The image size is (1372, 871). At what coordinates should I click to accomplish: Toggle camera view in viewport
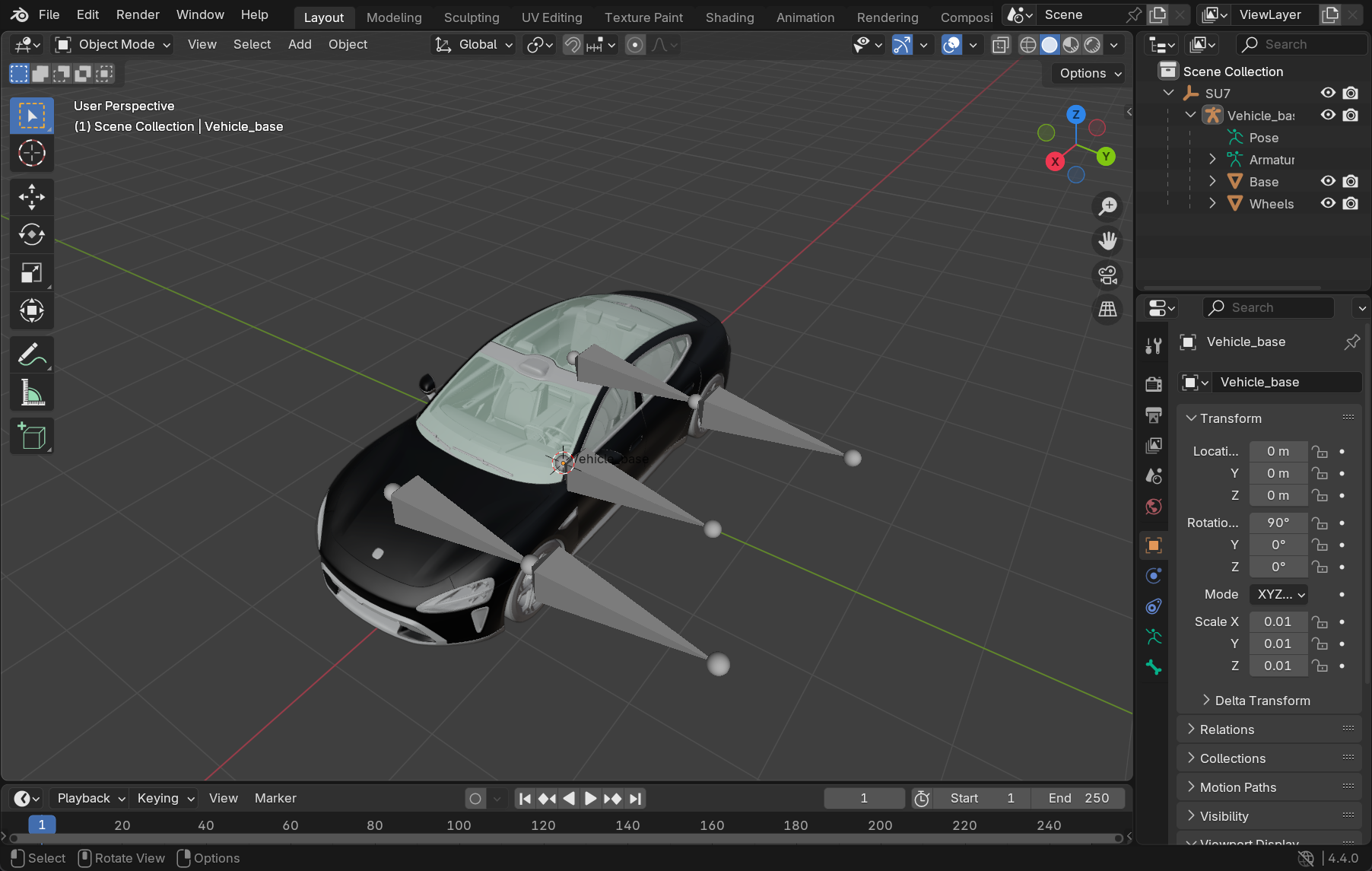(1107, 275)
